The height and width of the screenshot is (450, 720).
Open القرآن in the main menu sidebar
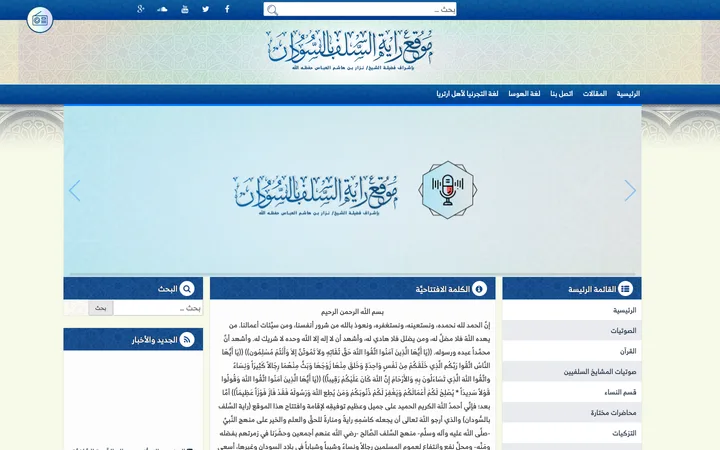572,351
